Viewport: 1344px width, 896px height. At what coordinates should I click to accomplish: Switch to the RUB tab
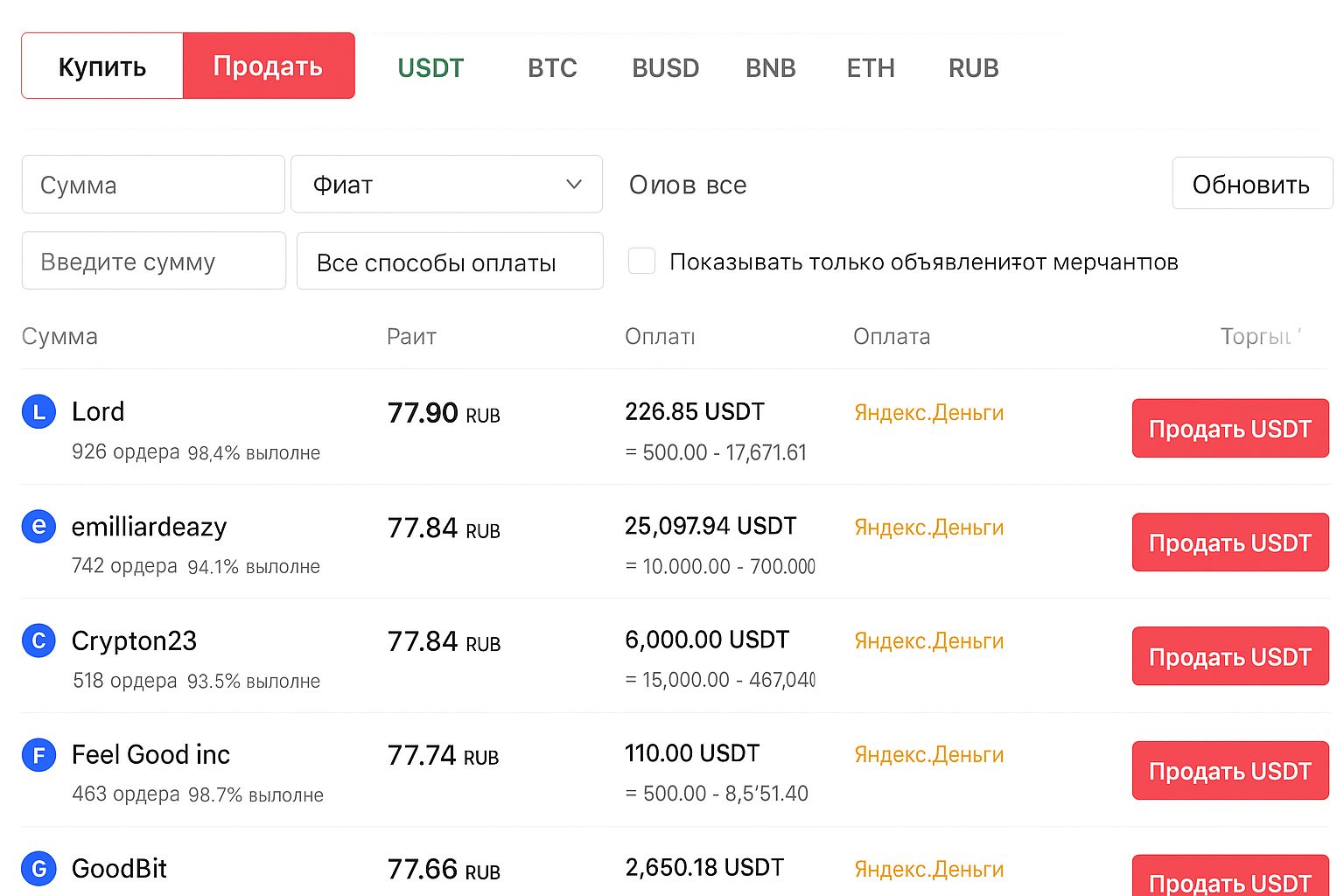coord(973,67)
